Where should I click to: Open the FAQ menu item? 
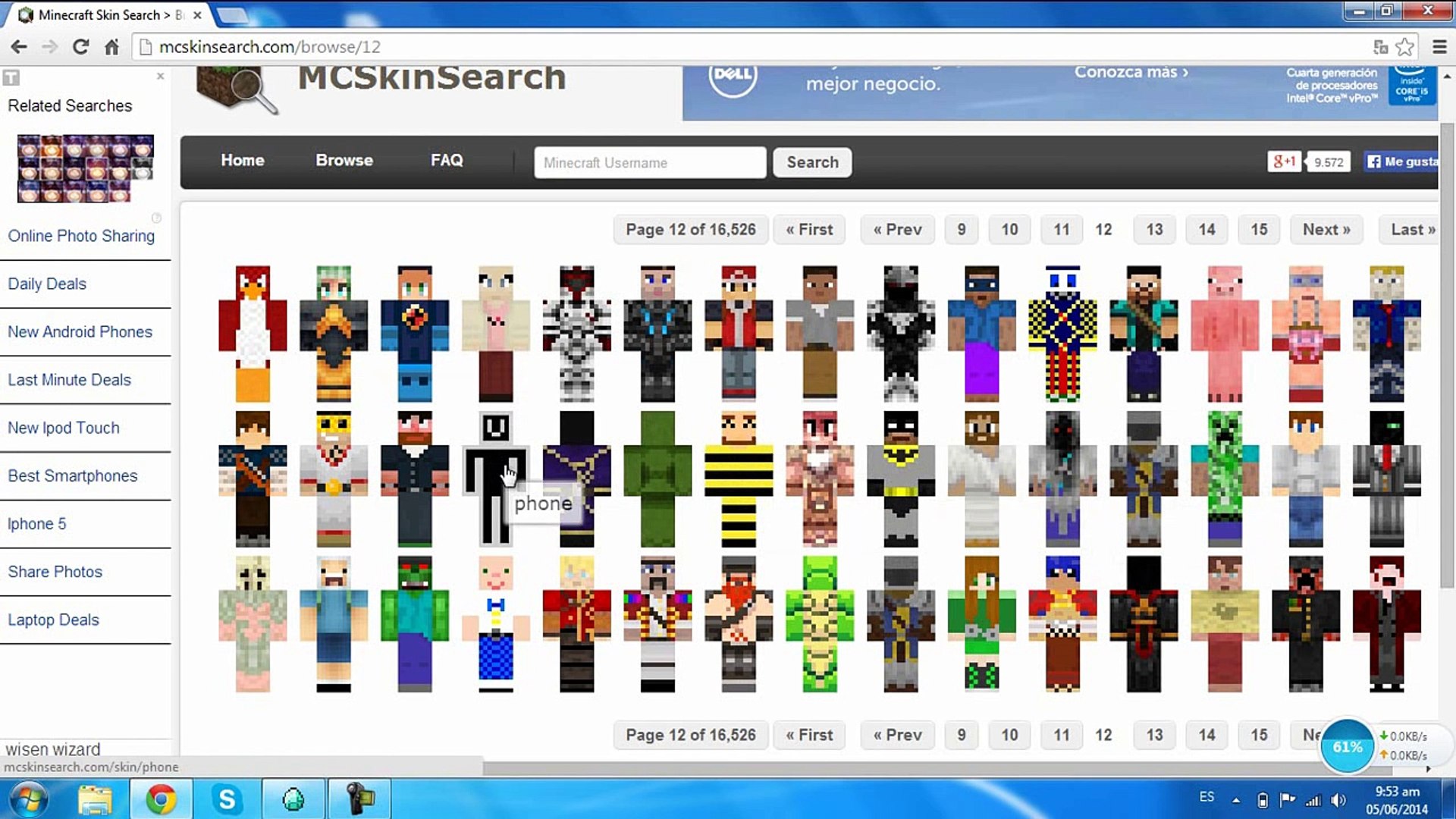pos(447,161)
